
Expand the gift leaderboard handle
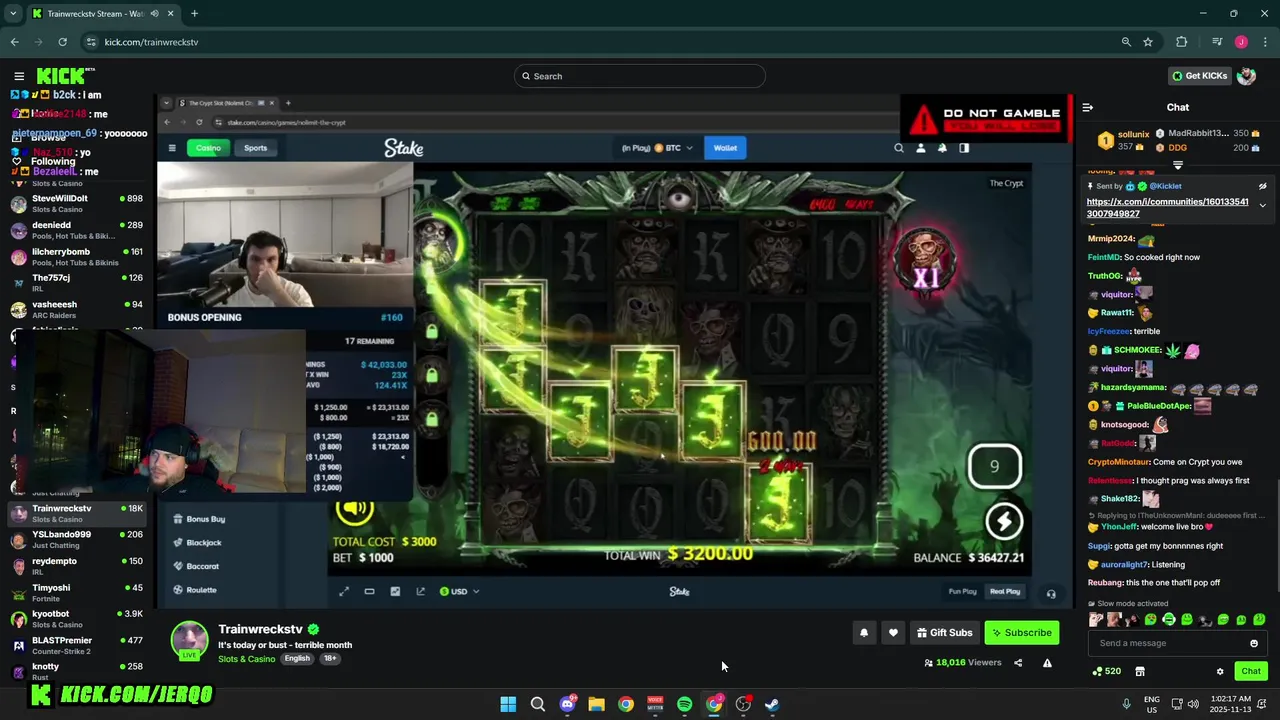coord(1178,165)
